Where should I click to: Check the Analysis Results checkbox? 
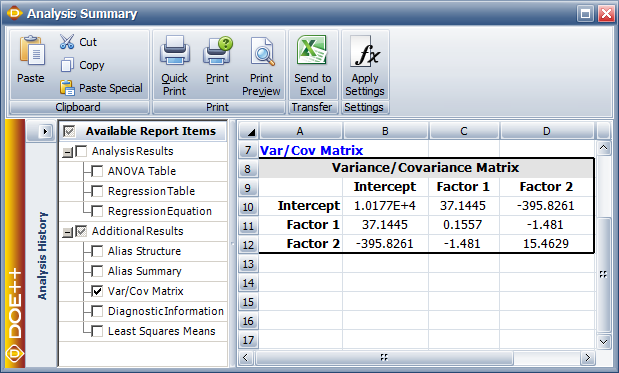coord(81,151)
